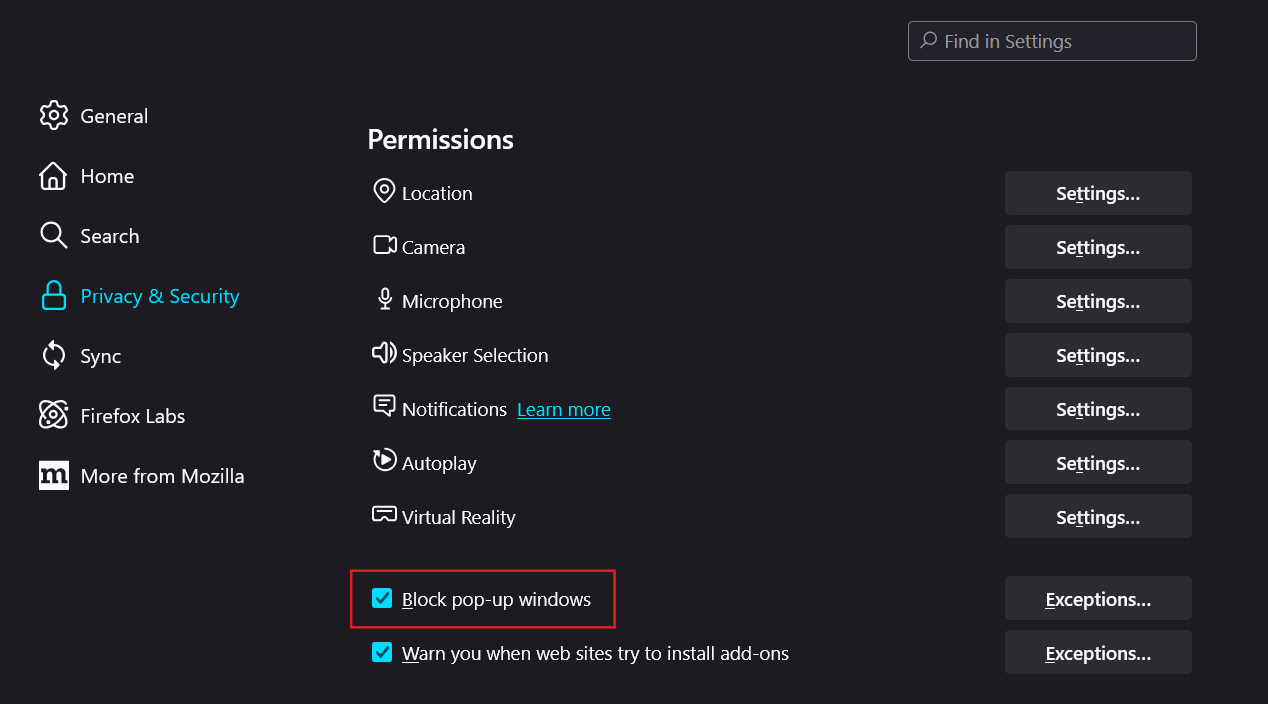Click the Autoplay icon
The image size is (1268, 704).
click(384, 462)
